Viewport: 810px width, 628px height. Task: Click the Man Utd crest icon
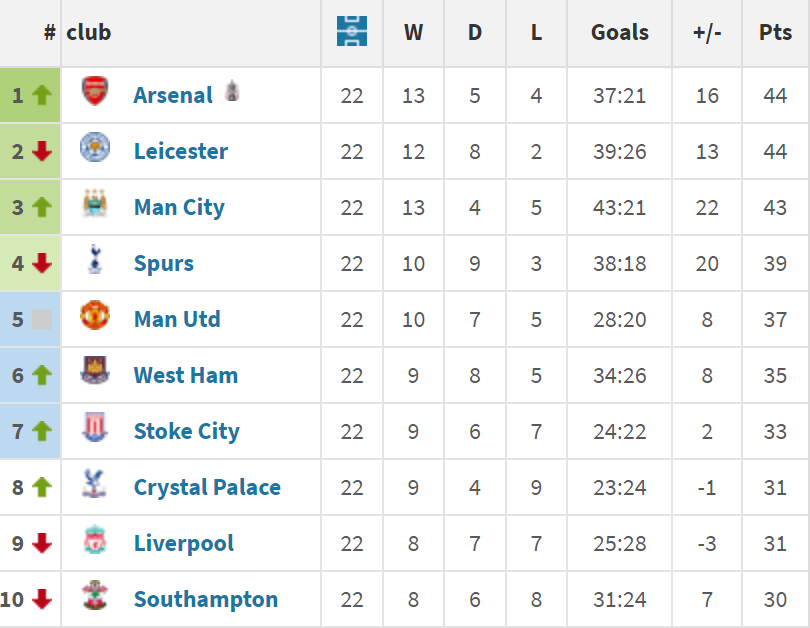[x=94, y=316]
